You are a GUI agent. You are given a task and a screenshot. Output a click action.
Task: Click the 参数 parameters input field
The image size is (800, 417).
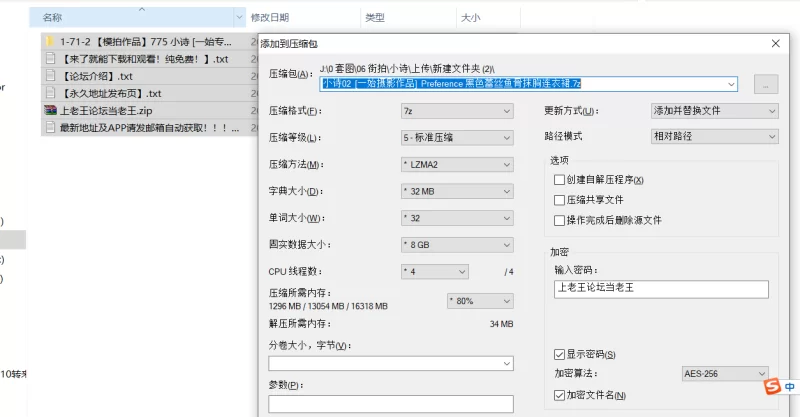point(390,404)
